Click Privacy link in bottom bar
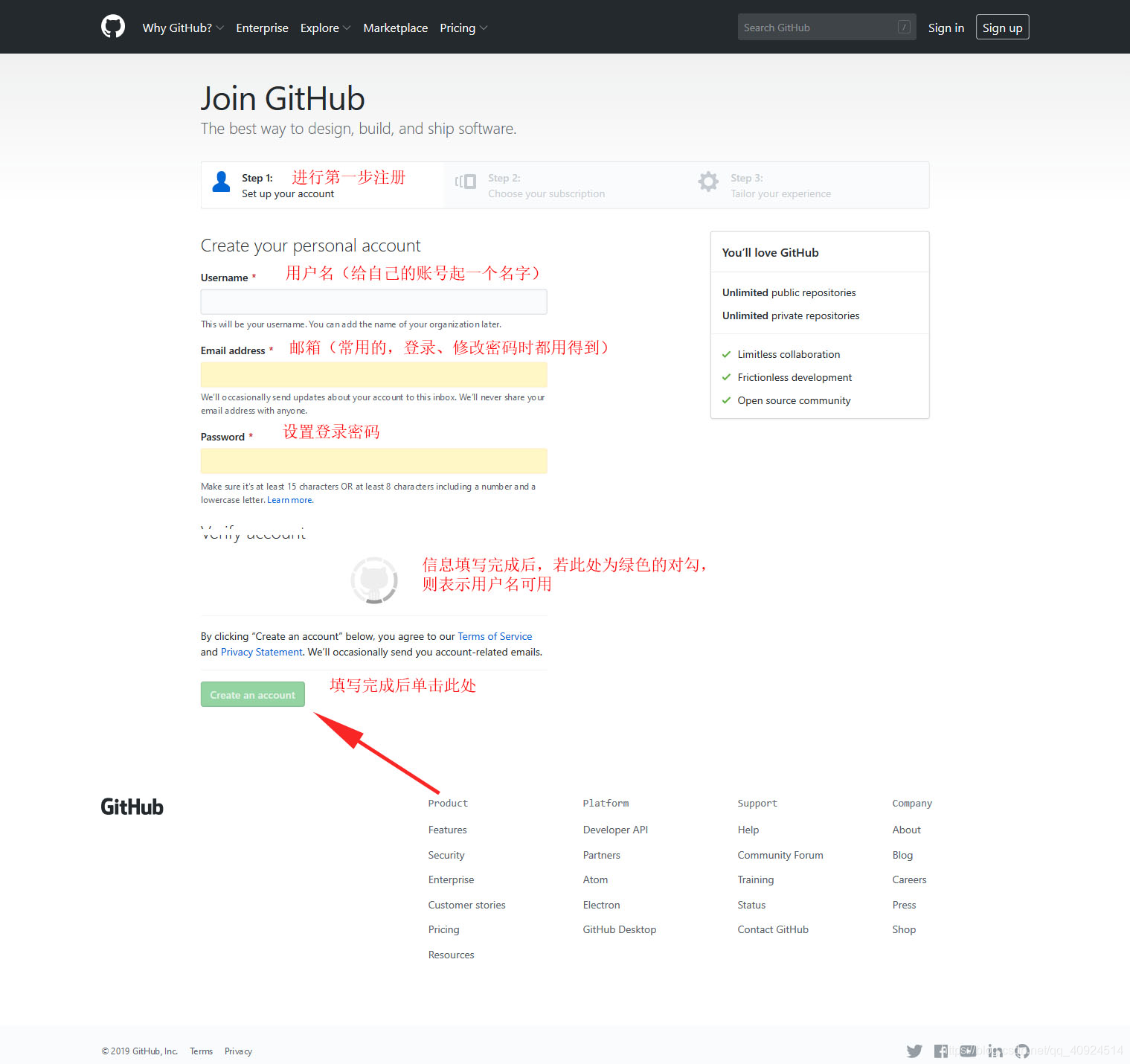This screenshot has width=1130, height=1064. click(x=238, y=1051)
